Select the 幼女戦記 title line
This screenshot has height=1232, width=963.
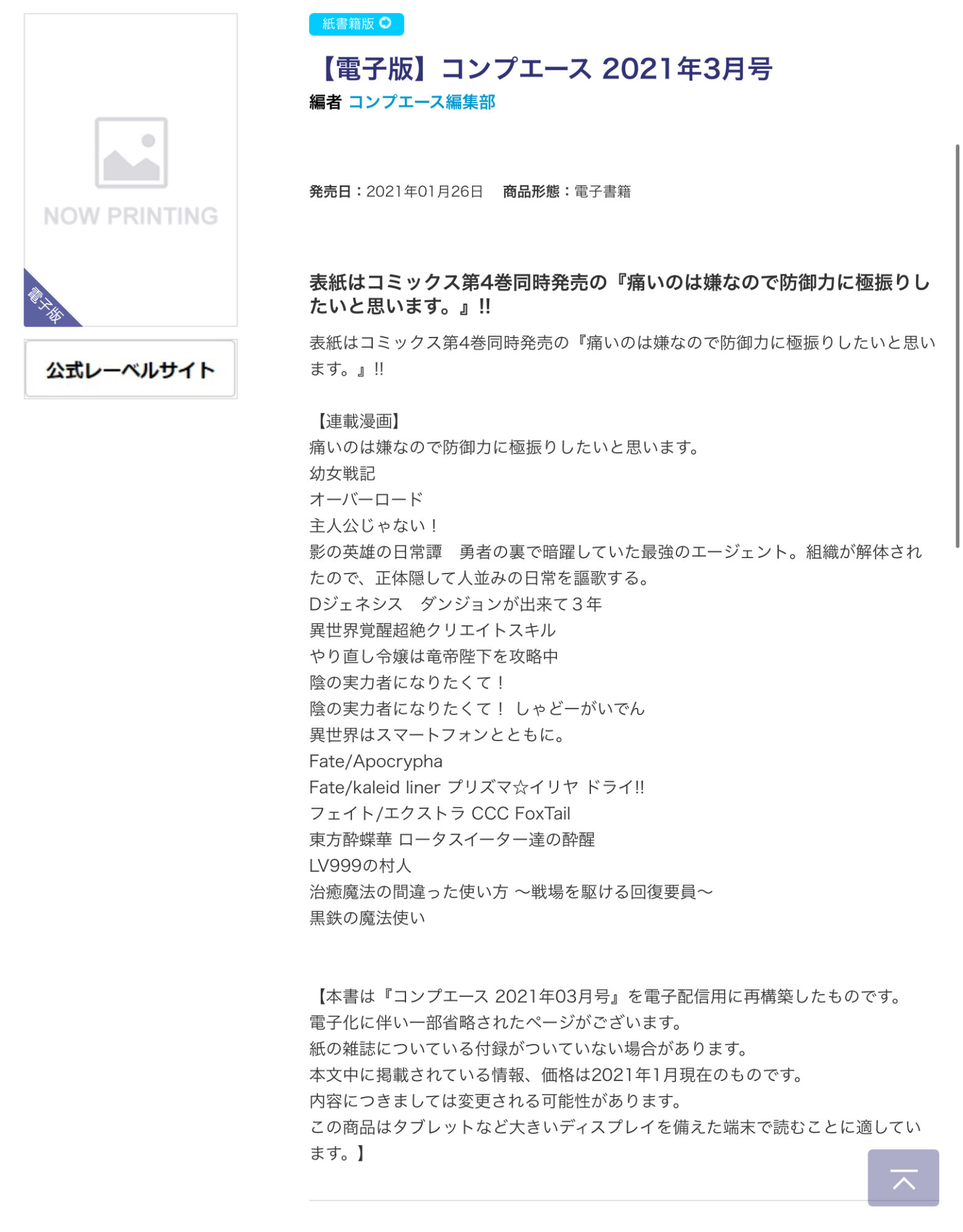tap(343, 474)
